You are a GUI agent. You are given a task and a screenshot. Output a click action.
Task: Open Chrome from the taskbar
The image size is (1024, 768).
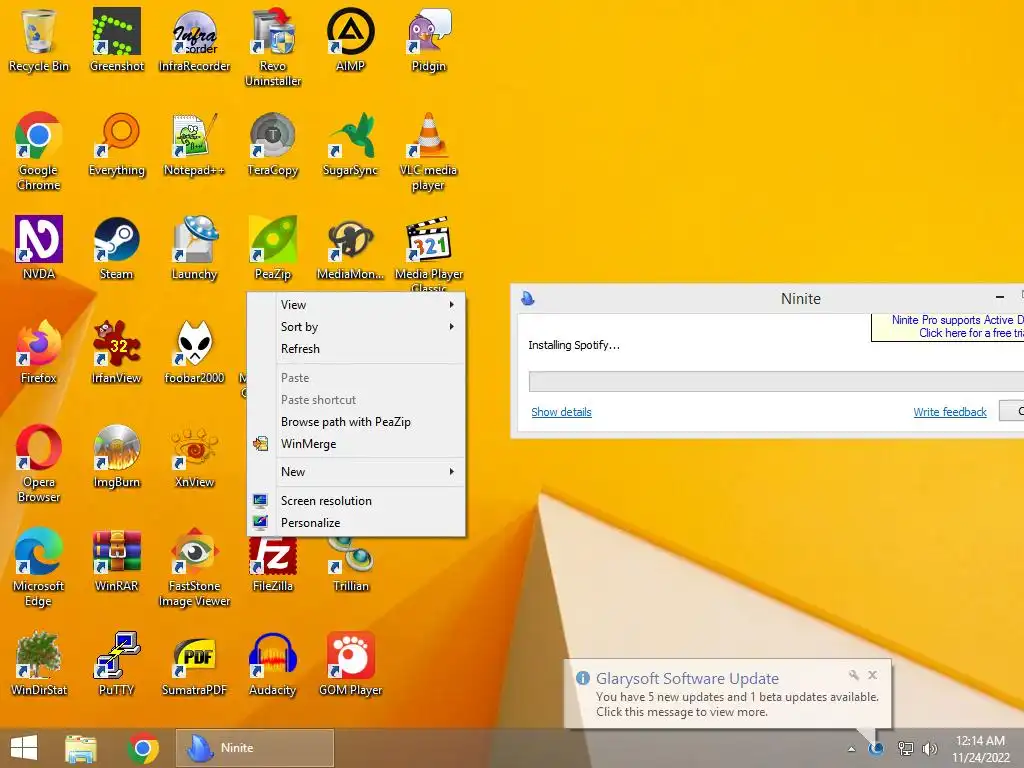[143, 748]
